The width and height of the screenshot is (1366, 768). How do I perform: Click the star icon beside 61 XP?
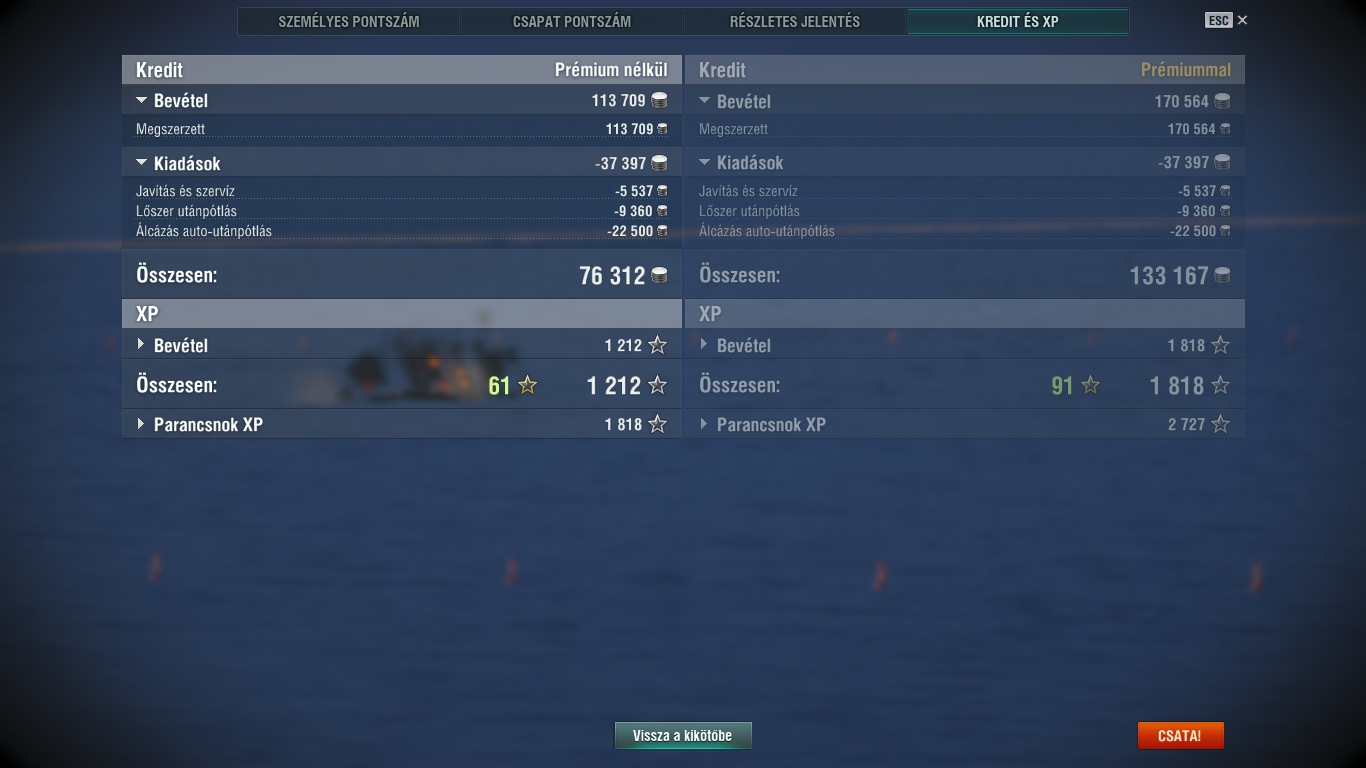528,385
